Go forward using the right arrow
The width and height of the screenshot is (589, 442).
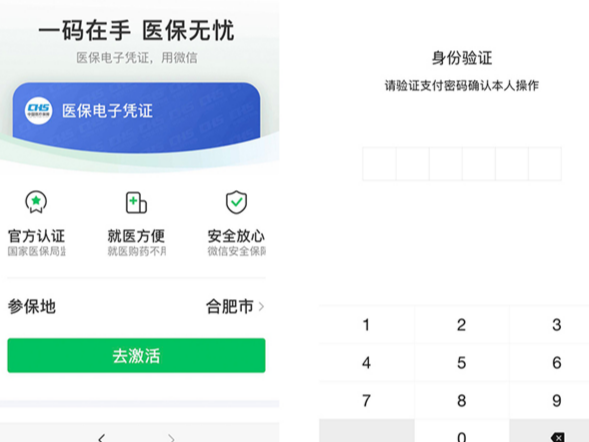pyautogui.click(x=171, y=438)
